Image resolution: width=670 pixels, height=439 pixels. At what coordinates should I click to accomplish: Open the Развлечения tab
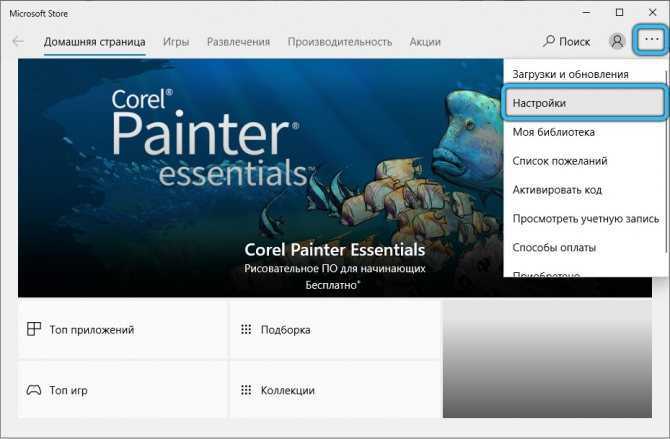[x=238, y=42]
